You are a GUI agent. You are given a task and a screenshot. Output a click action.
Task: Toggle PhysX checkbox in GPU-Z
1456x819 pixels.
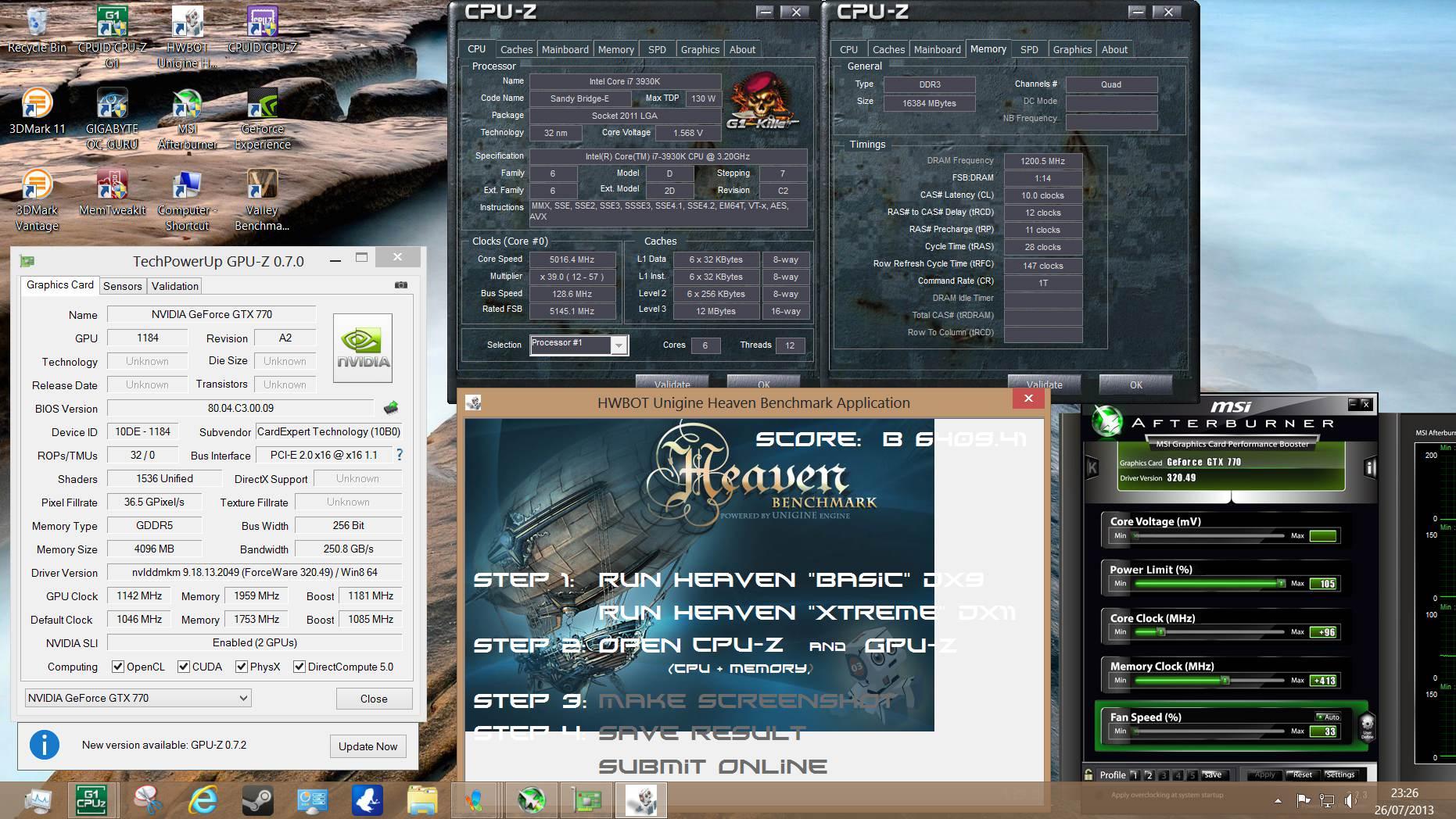(x=242, y=667)
